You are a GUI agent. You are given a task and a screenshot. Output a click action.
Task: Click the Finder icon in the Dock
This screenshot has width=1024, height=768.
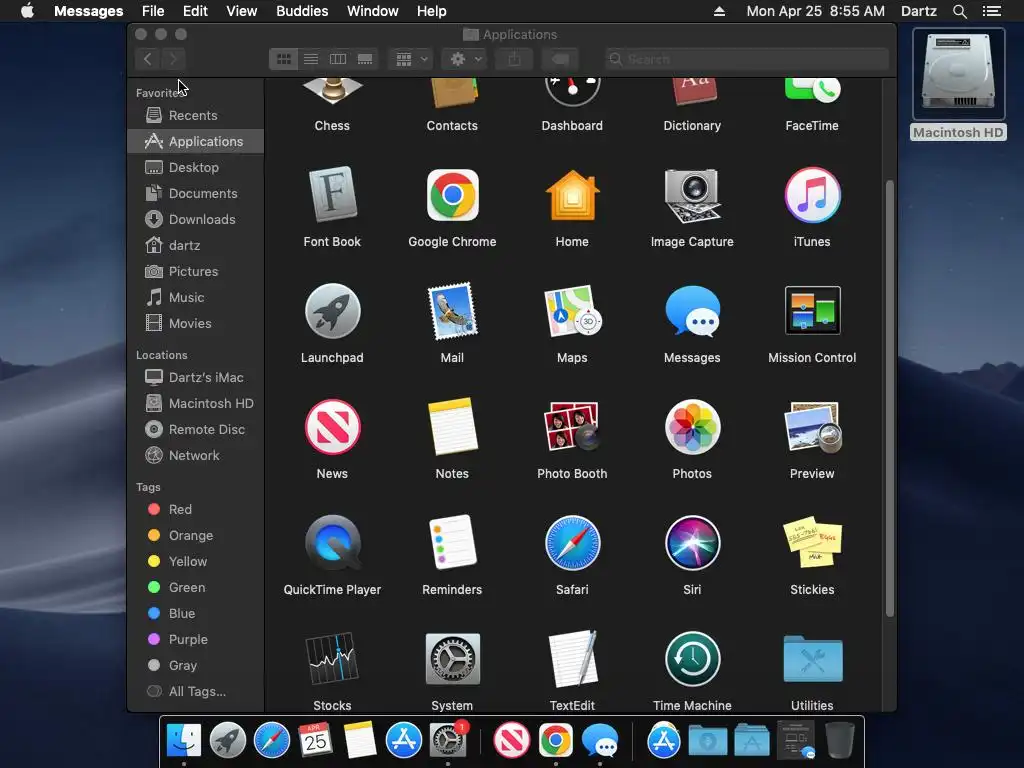click(x=184, y=740)
